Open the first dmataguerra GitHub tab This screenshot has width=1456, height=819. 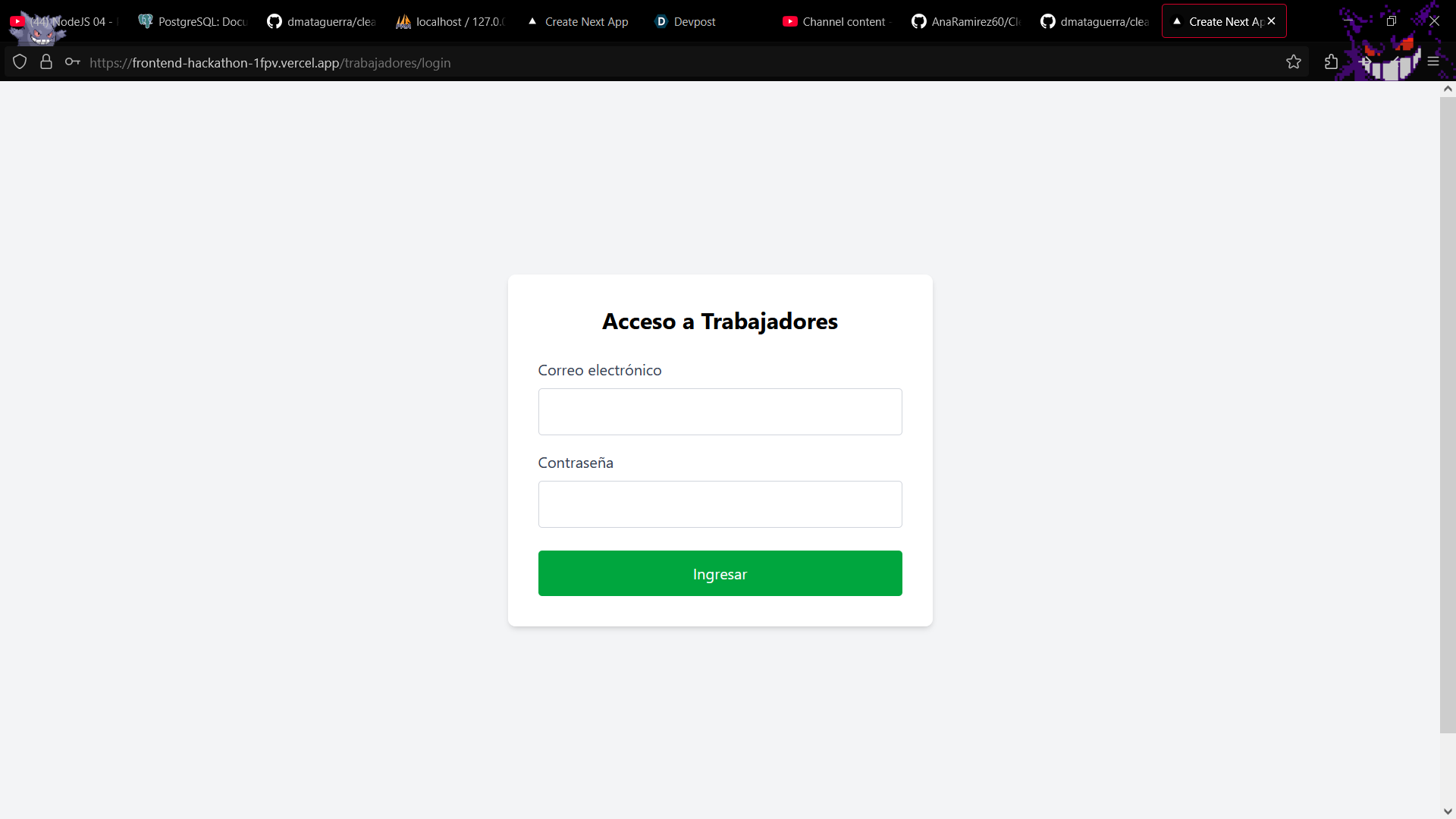click(322, 21)
